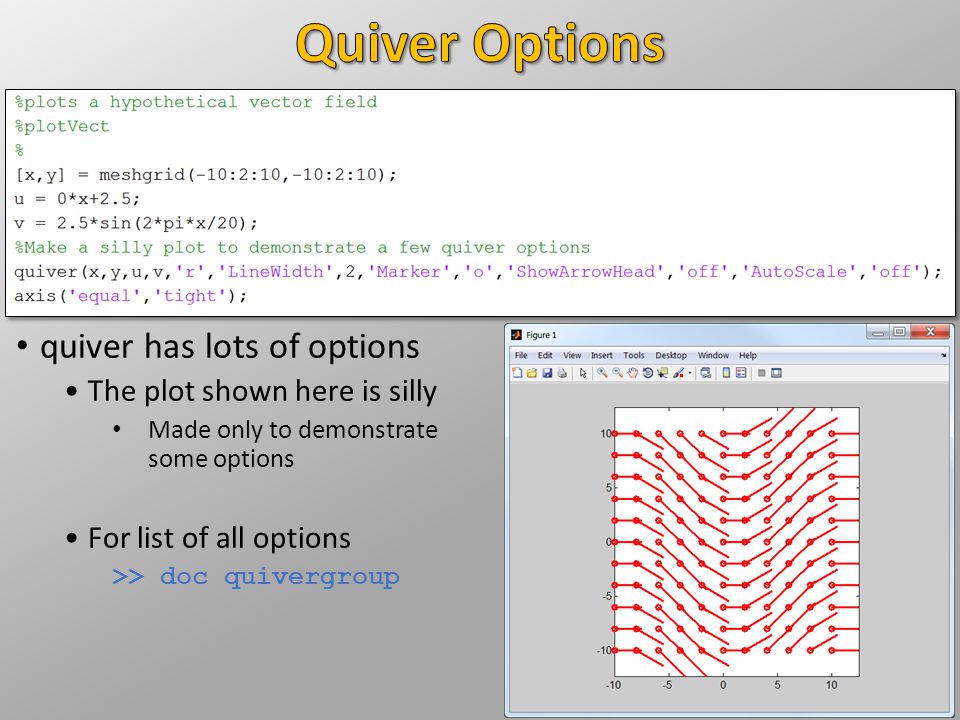Click the '%Make a silly plot' comment line

point(302,247)
